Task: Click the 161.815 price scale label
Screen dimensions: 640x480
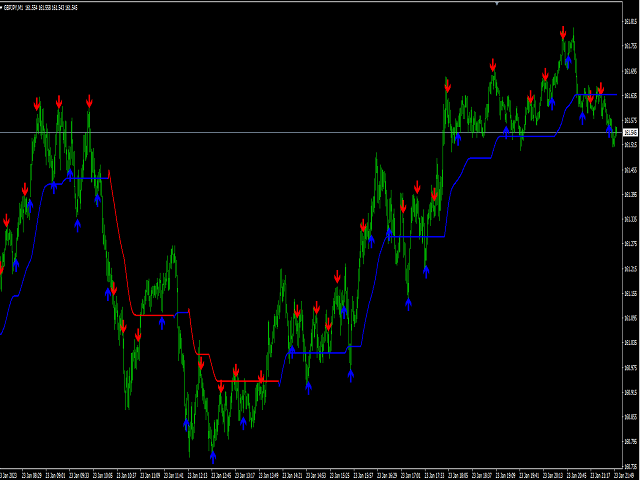Action: tap(631, 22)
